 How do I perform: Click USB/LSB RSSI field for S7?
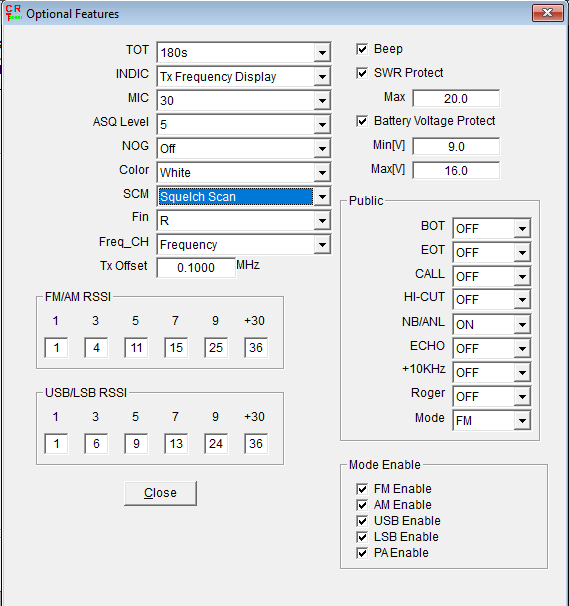click(176, 443)
